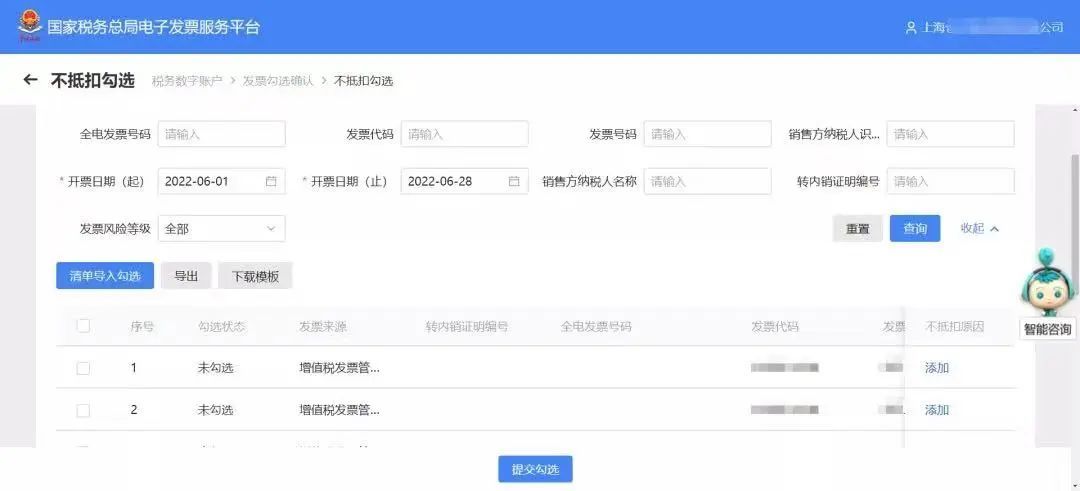This screenshot has width=1080, height=491.
Task: Click 添加 link in row 1
Action: click(937, 368)
